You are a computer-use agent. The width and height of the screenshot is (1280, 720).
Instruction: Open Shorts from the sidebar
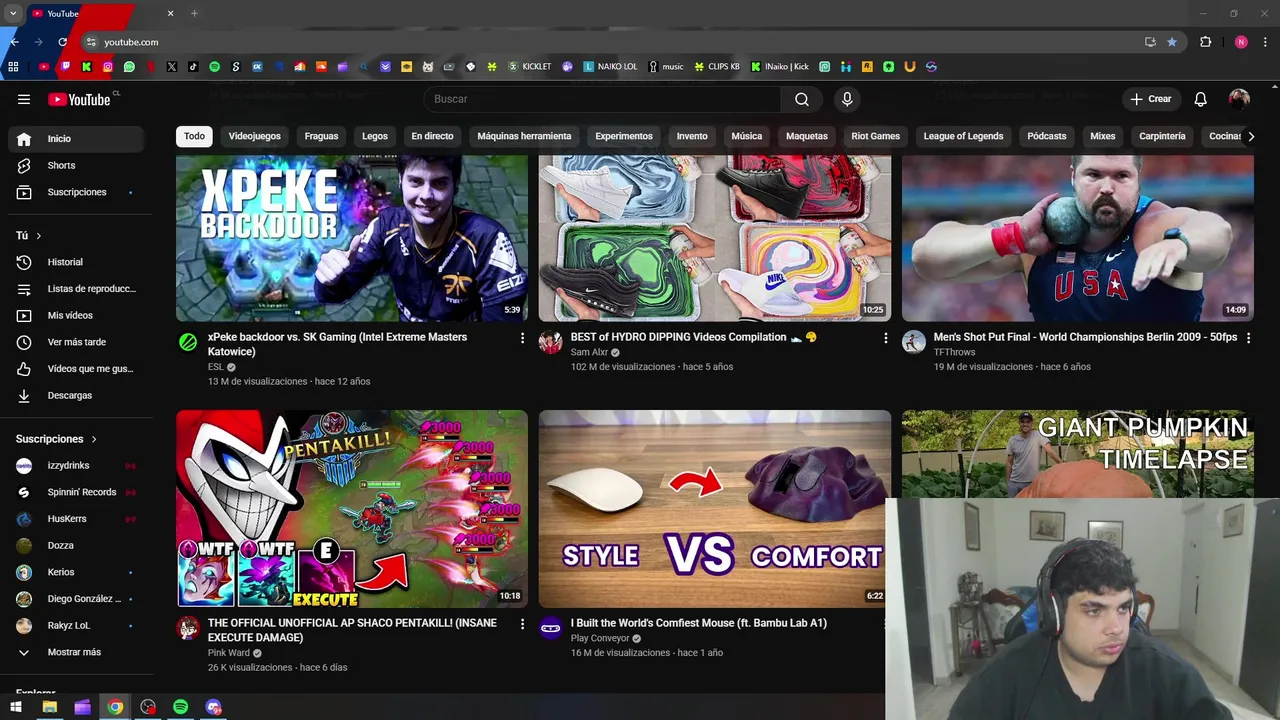point(74,165)
